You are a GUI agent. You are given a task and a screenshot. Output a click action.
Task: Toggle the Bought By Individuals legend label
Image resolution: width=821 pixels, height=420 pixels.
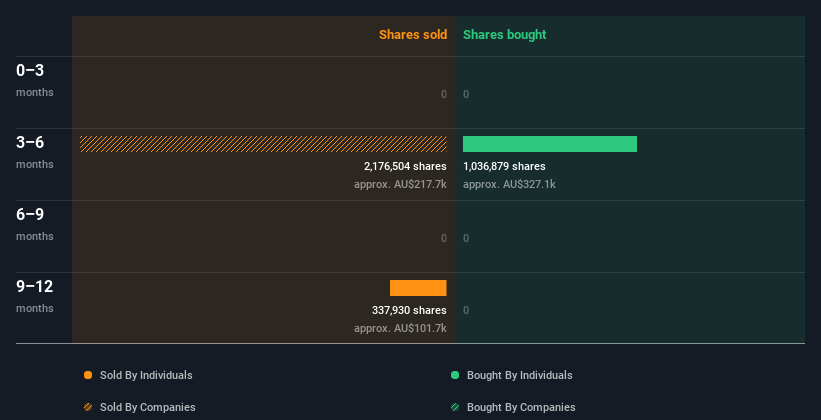click(519, 375)
